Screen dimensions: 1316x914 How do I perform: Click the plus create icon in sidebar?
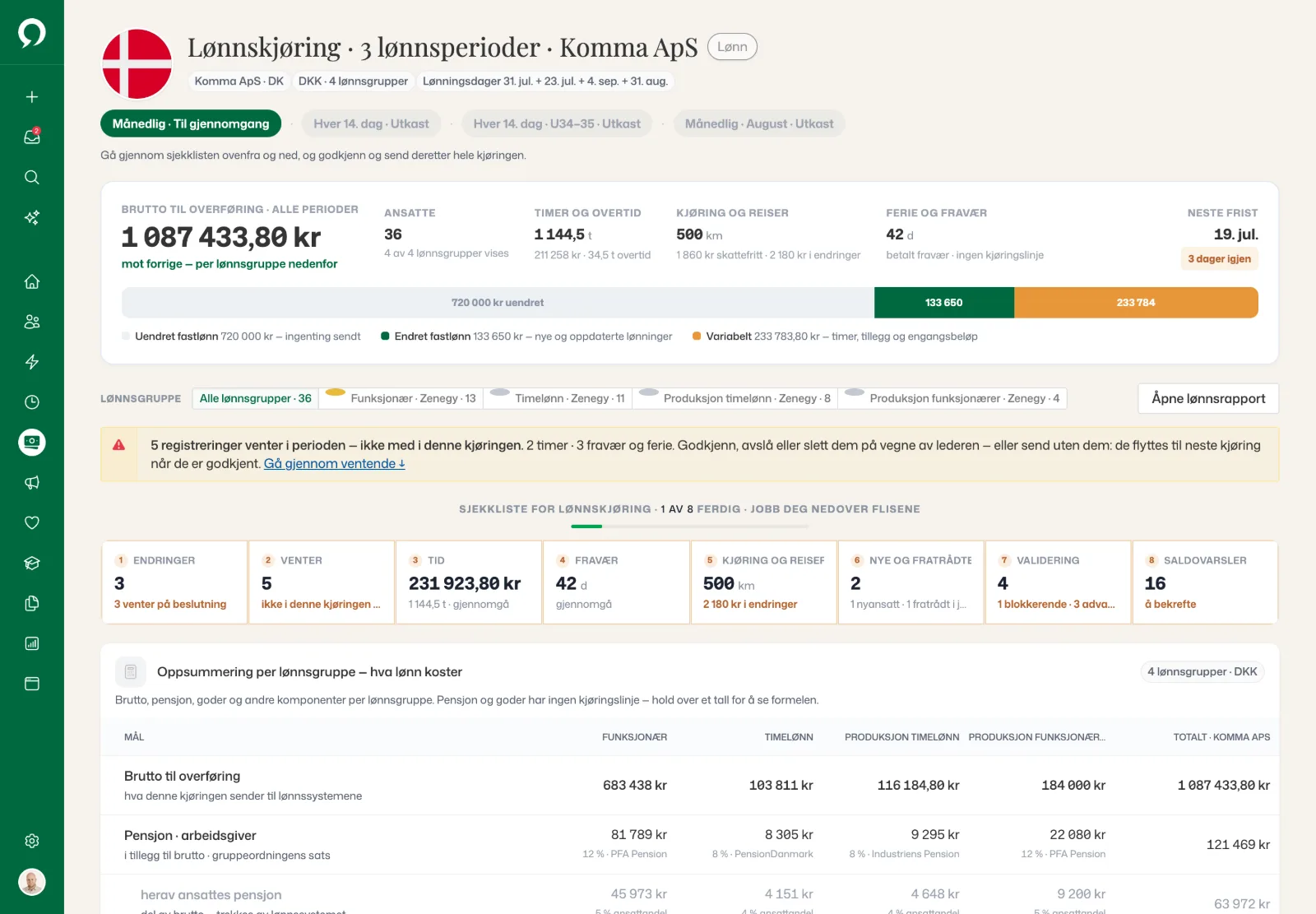tap(32, 97)
